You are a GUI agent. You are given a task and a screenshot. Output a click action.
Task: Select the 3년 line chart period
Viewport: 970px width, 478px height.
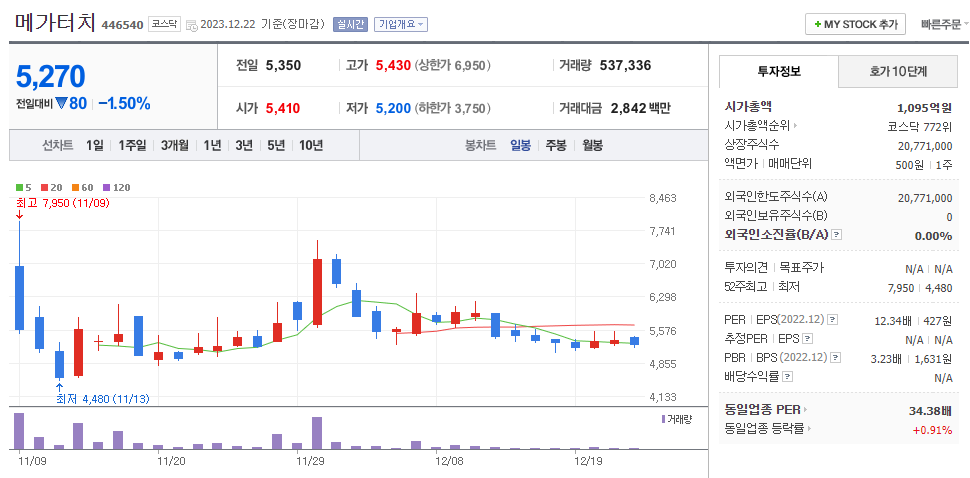[244, 145]
